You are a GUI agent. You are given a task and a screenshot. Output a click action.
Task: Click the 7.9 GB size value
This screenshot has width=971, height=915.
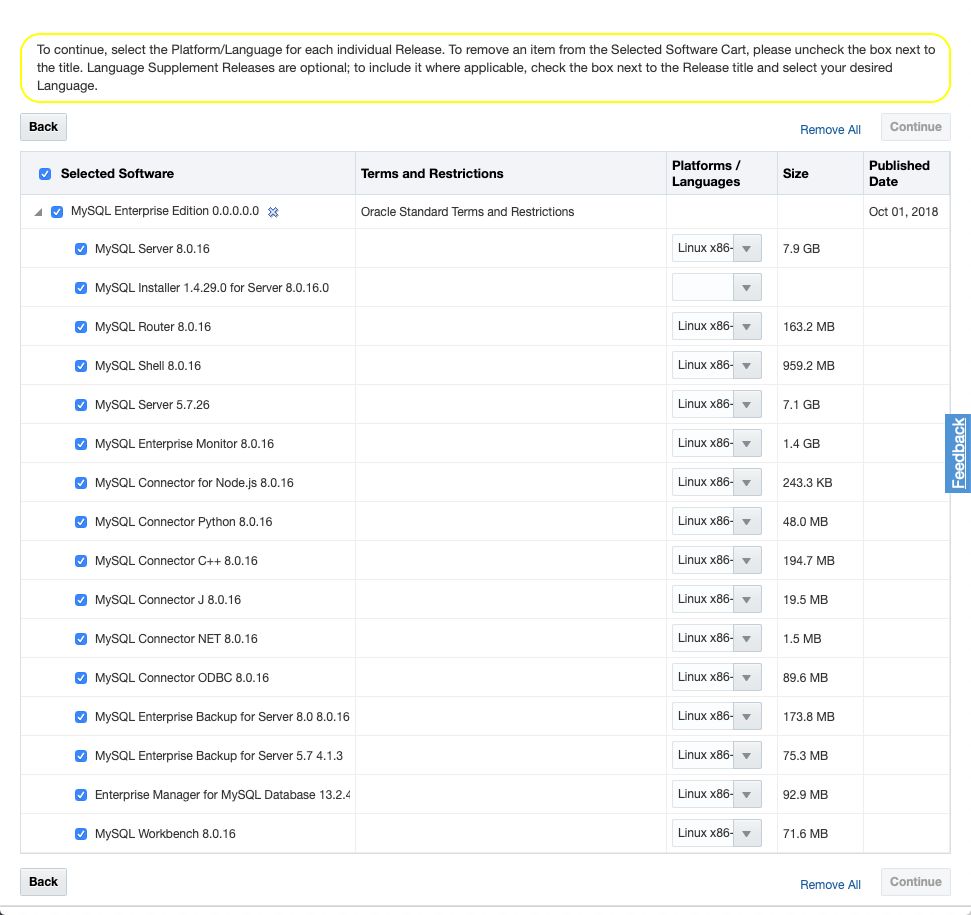[x=801, y=249]
